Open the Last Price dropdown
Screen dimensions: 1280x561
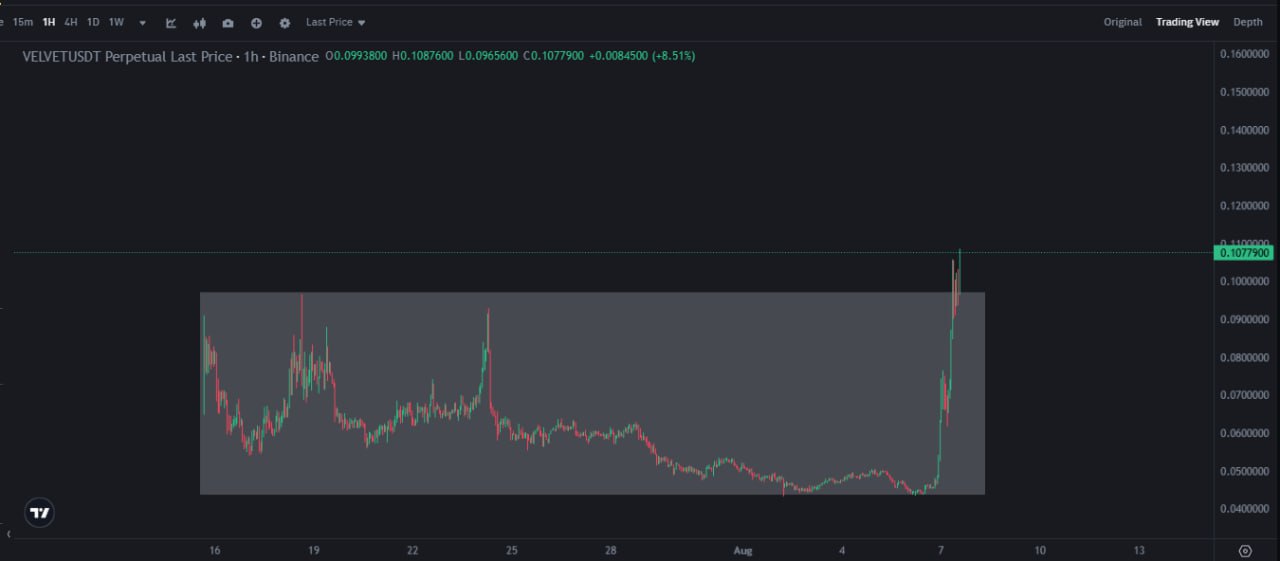335,22
